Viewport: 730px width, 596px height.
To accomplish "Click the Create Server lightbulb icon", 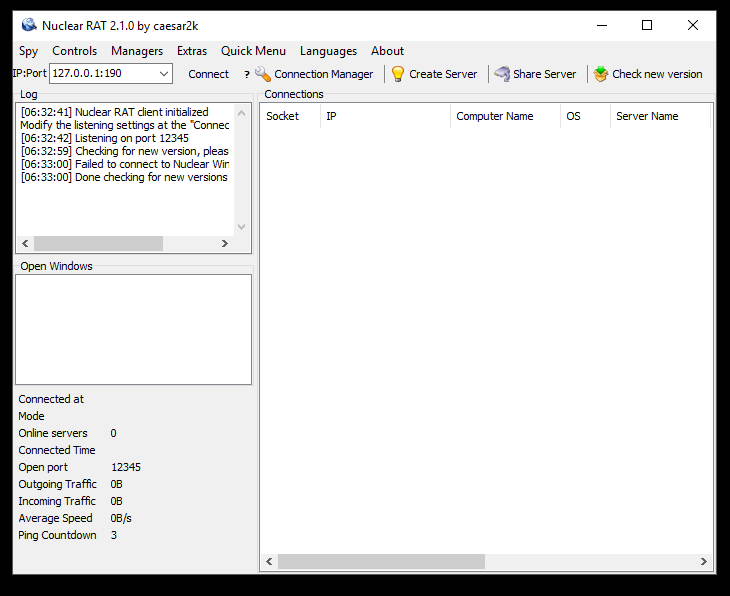I will pos(398,74).
